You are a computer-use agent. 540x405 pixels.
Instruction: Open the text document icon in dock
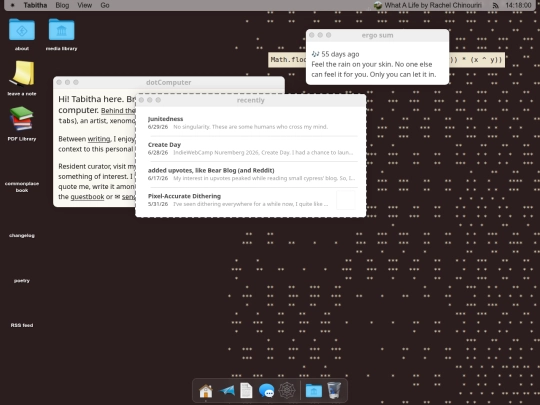click(x=246, y=391)
